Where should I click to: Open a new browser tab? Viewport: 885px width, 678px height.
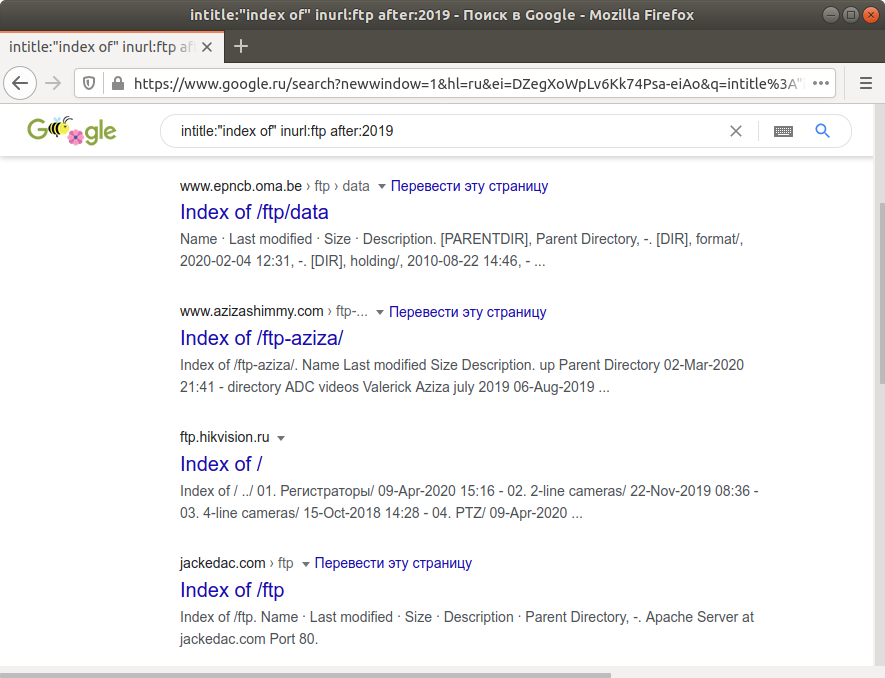[x=241, y=46]
